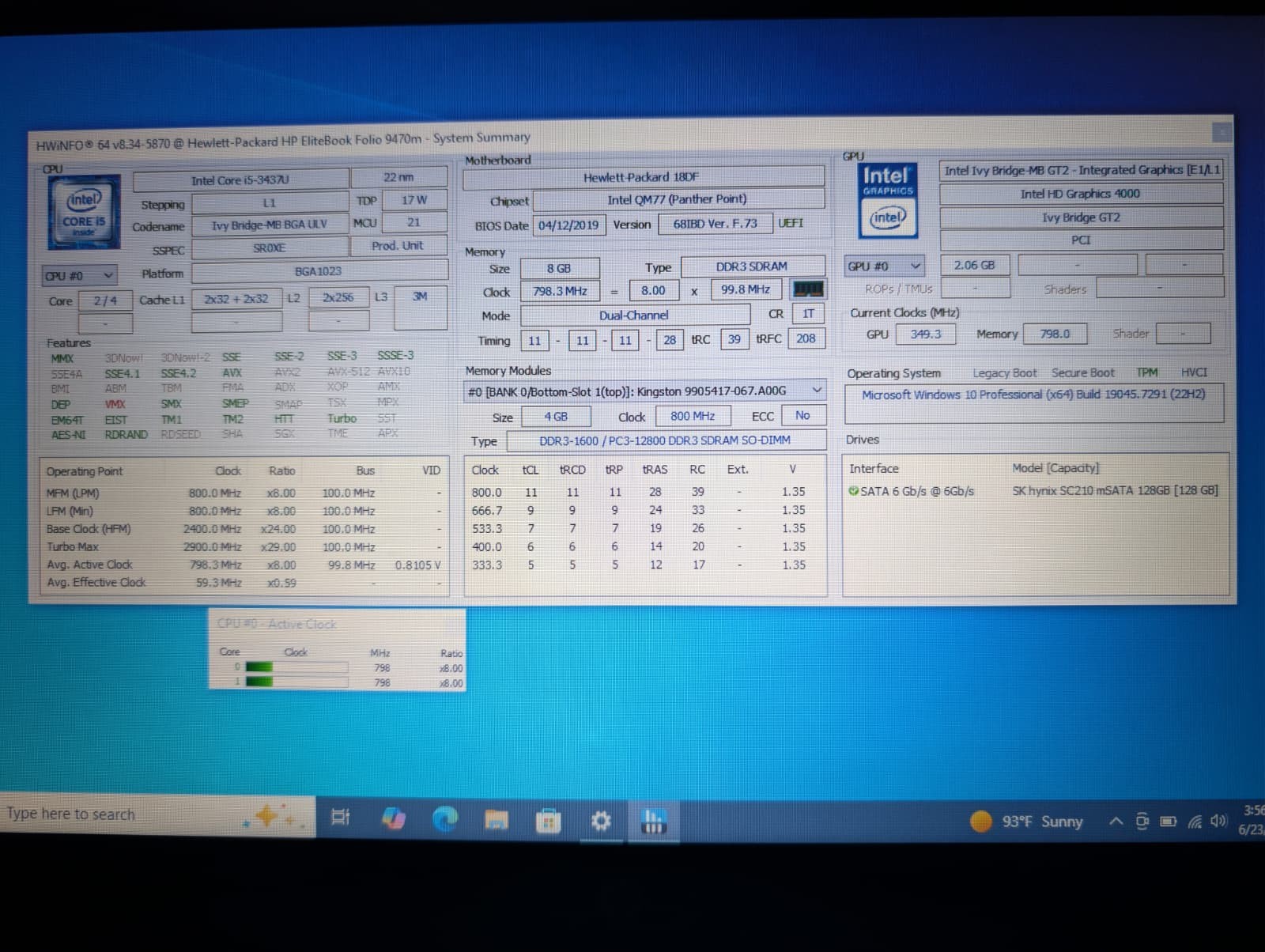Image resolution: width=1265 pixels, height=952 pixels.
Task: Click the '798.3 MHz' memory clock
Action: pyautogui.click(x=560, y=291)
